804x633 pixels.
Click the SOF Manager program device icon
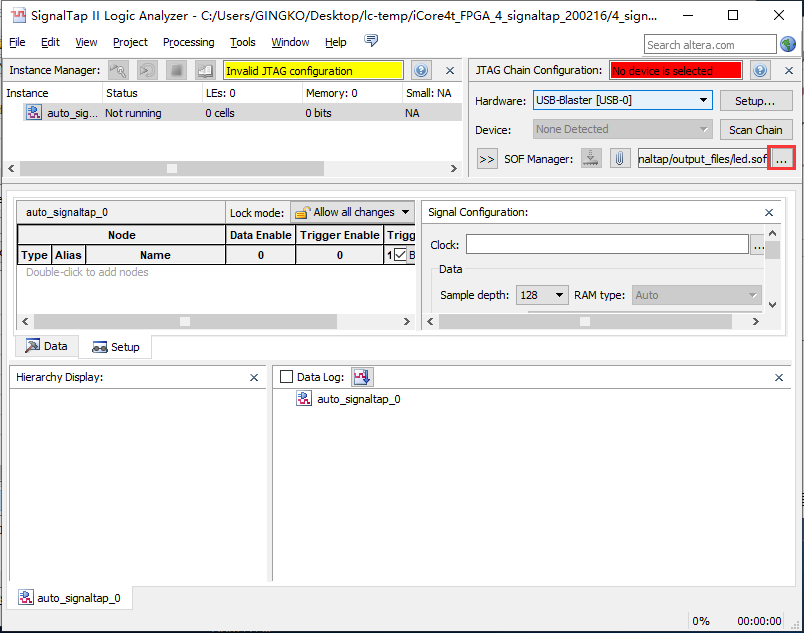click(x=591, y=159)
